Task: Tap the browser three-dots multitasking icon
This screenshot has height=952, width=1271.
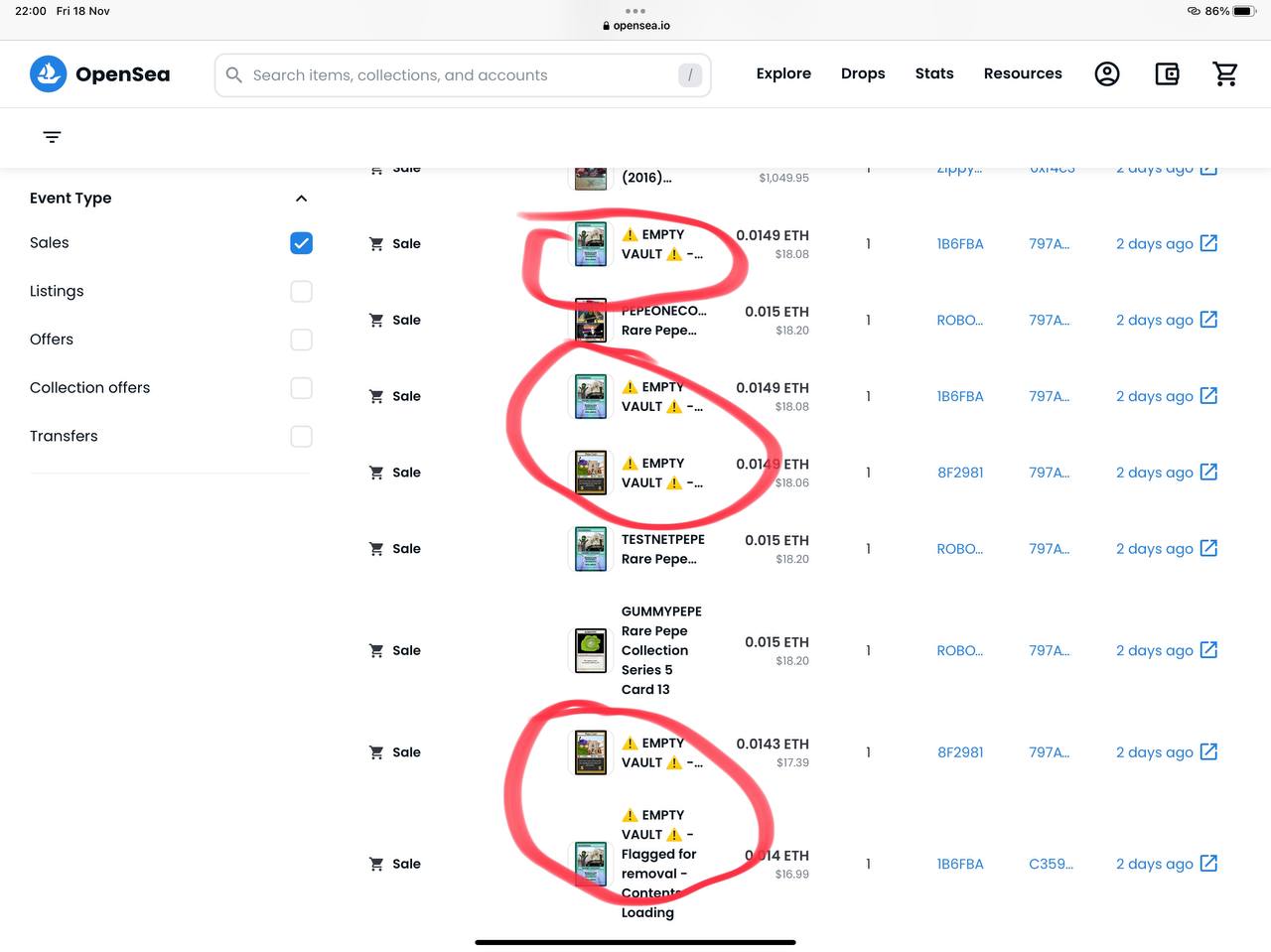Action: pyautogui.click(x=635, y=11)
